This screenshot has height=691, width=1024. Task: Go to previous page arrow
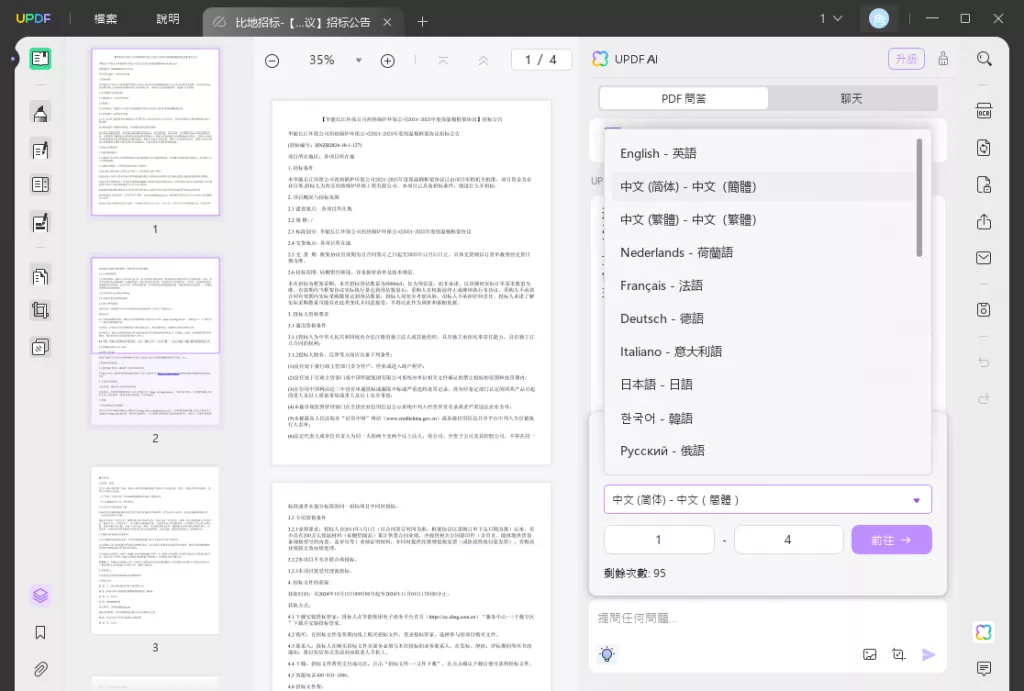[483, 60]
